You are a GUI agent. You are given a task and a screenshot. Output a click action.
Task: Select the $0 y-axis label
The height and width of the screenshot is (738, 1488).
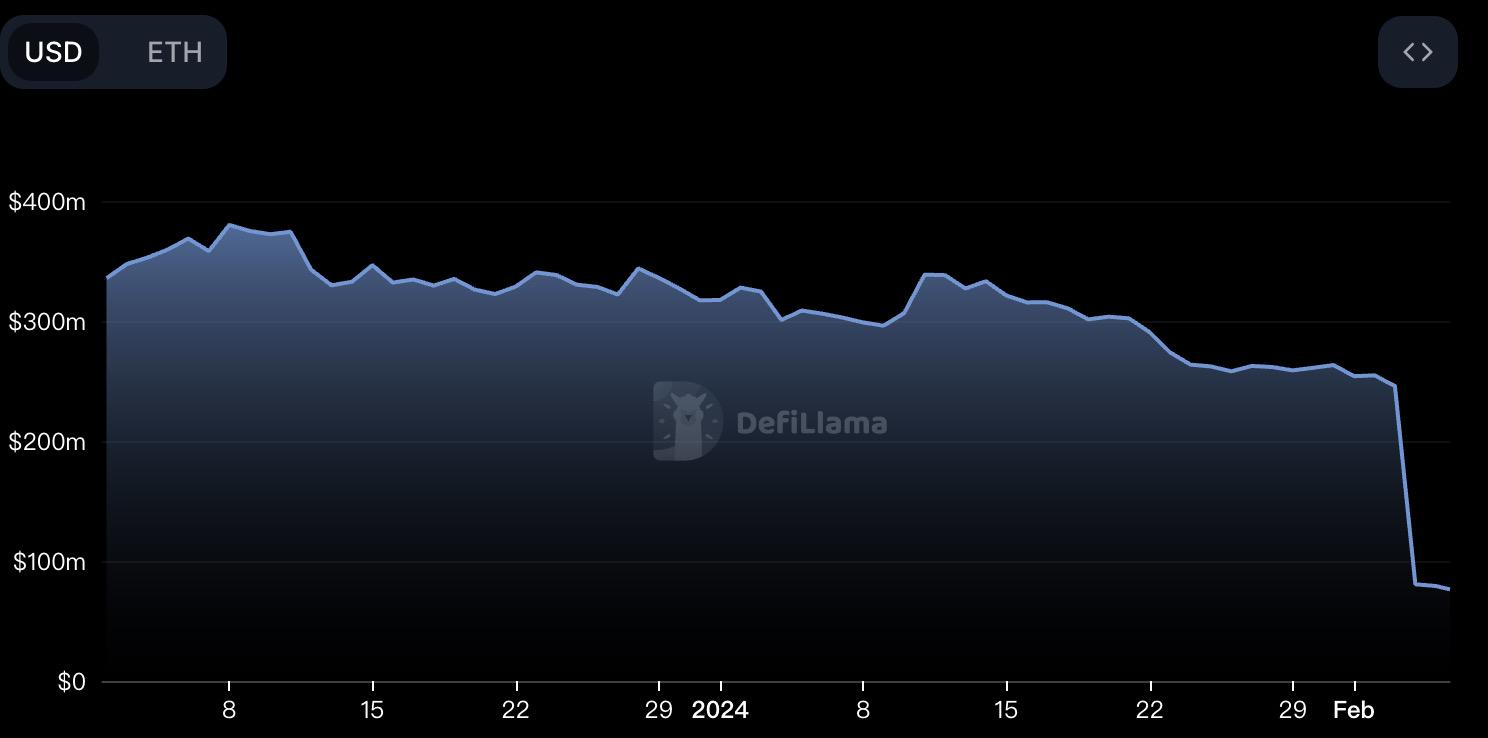71,682
